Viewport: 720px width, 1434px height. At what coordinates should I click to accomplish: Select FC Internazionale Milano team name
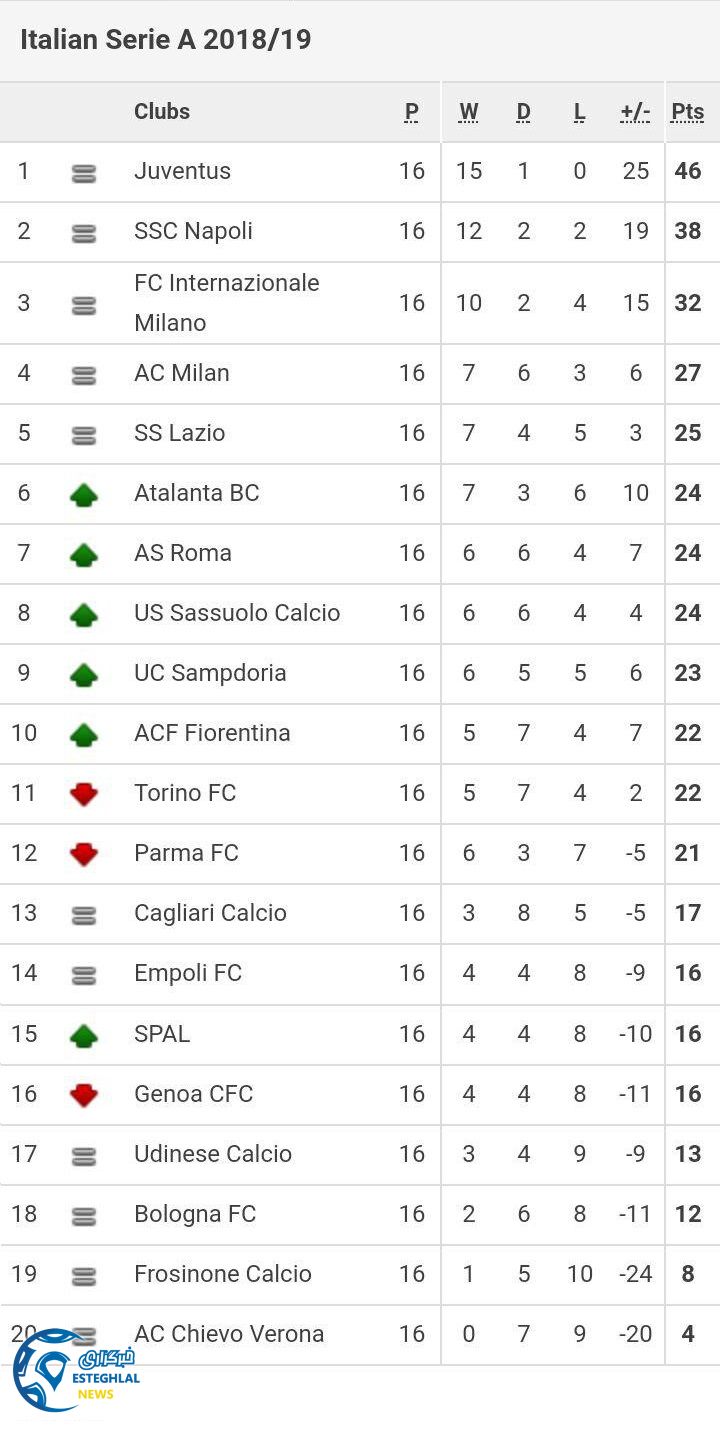[x=226, y=302]
